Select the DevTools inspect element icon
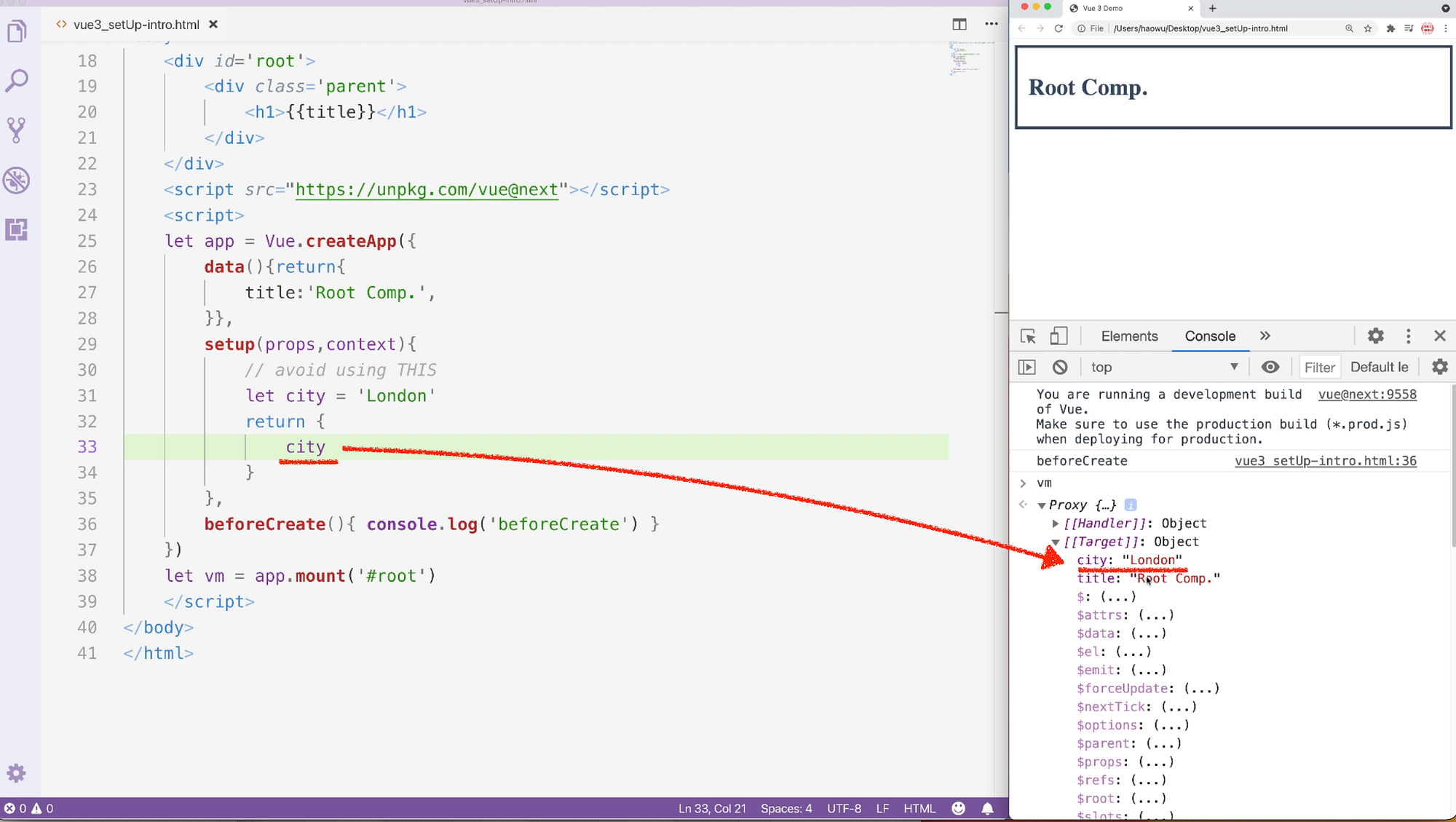Screen dimensions: 1456x822 pos(1028,336)
